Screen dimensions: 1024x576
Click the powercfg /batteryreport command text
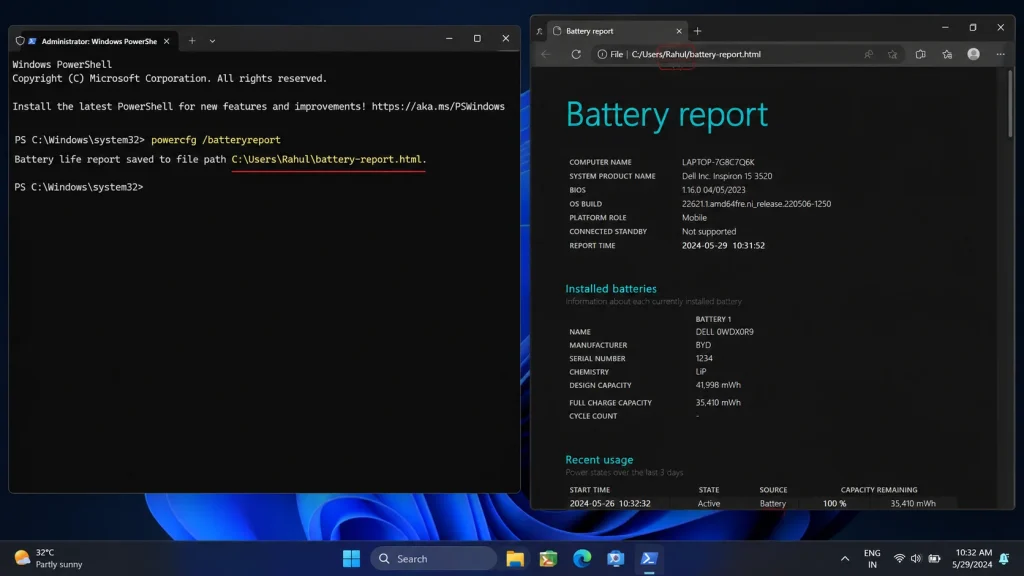[216, 140]
